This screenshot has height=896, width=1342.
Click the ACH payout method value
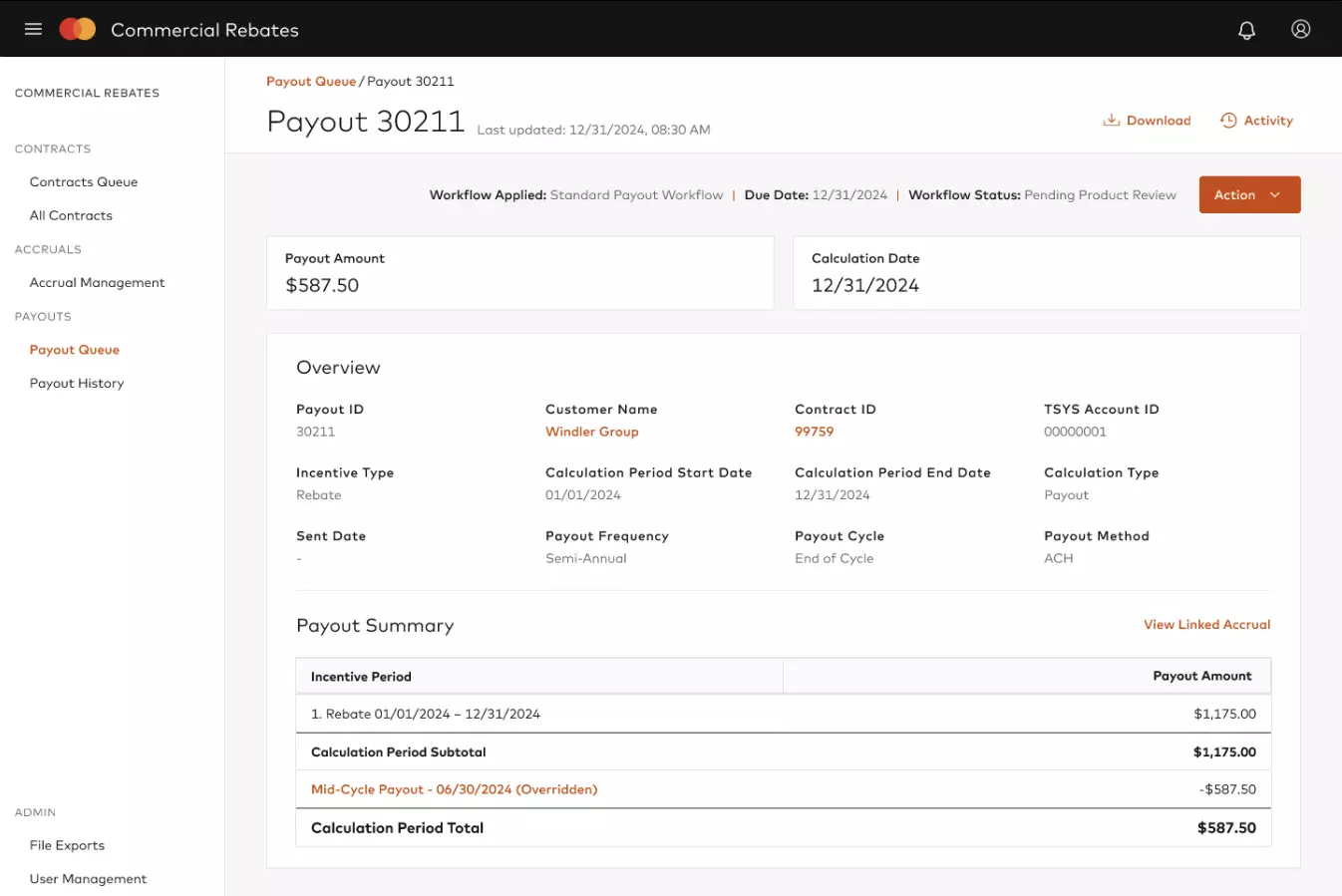pos(1059,558)
